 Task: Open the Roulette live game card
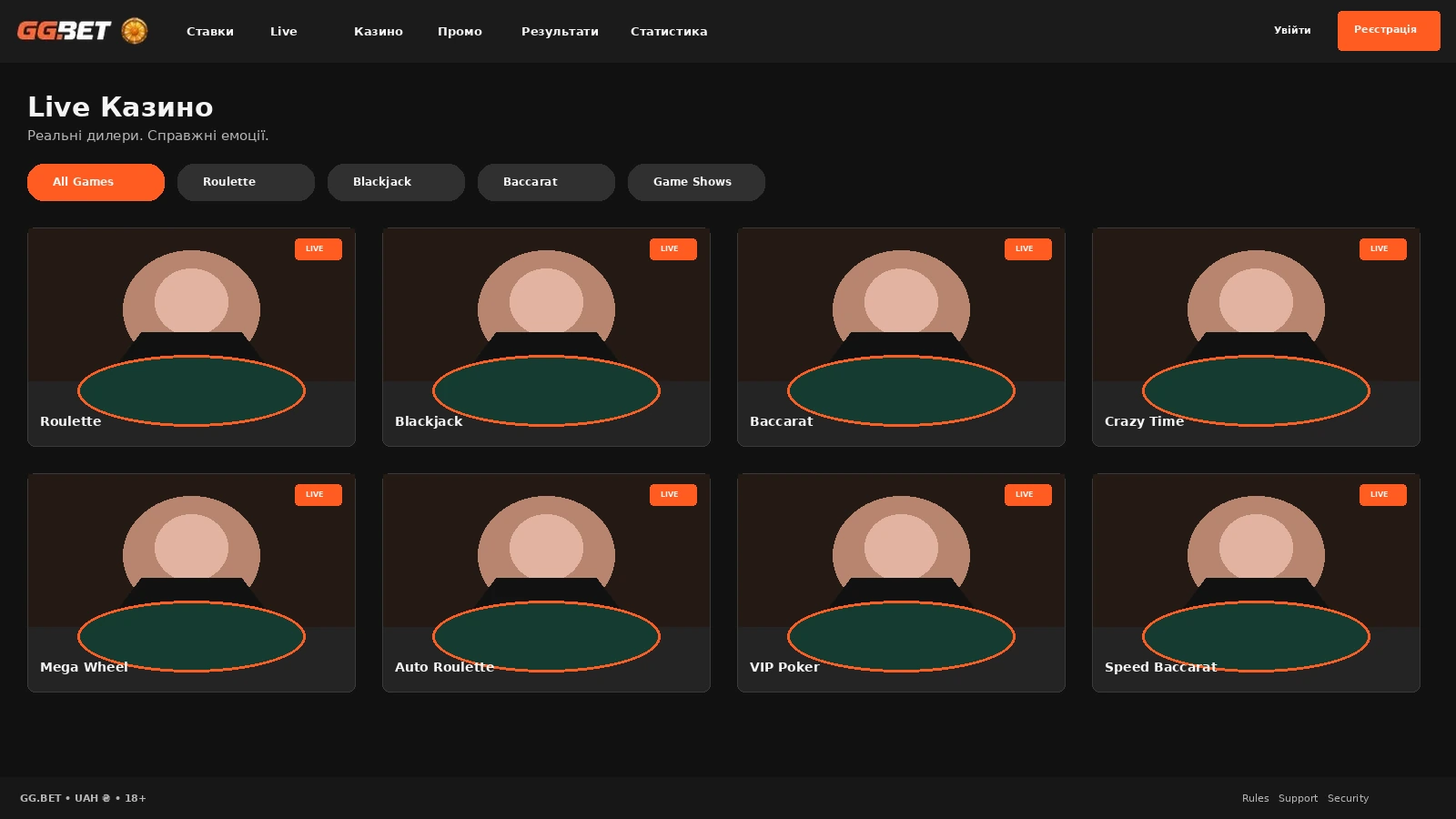191,337
